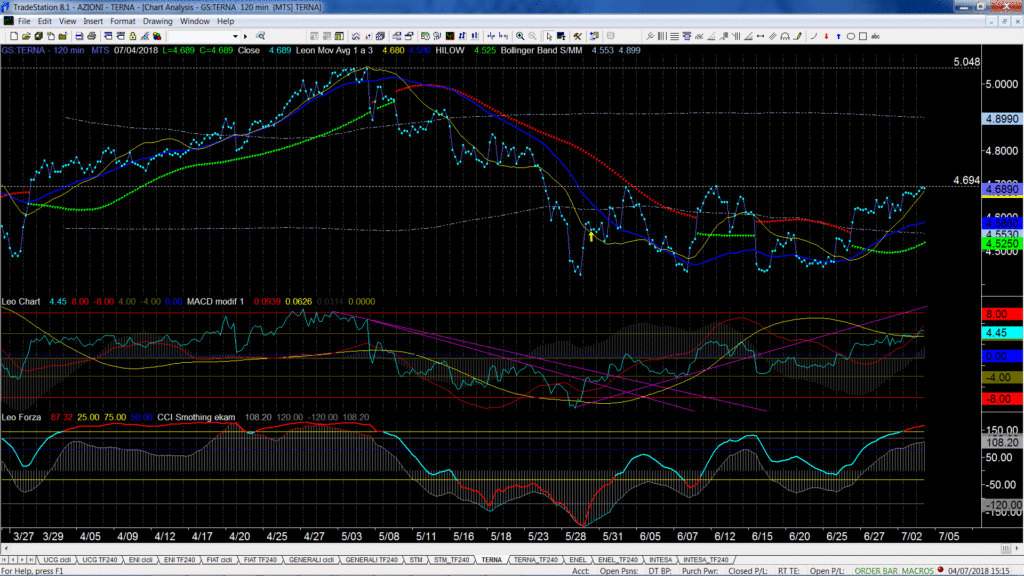Viewport: 1024px width, 576px height.
Task: Switch to the ENI cicli tab
Action: 140,560
